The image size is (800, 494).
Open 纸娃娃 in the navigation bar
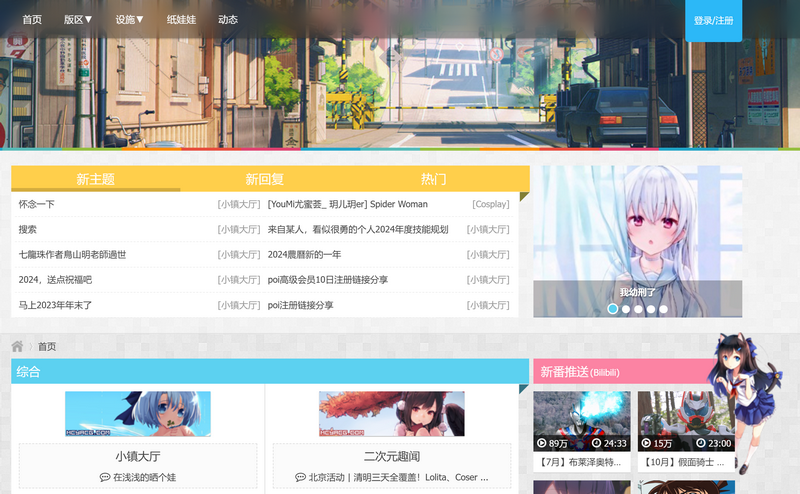[181, 20]
